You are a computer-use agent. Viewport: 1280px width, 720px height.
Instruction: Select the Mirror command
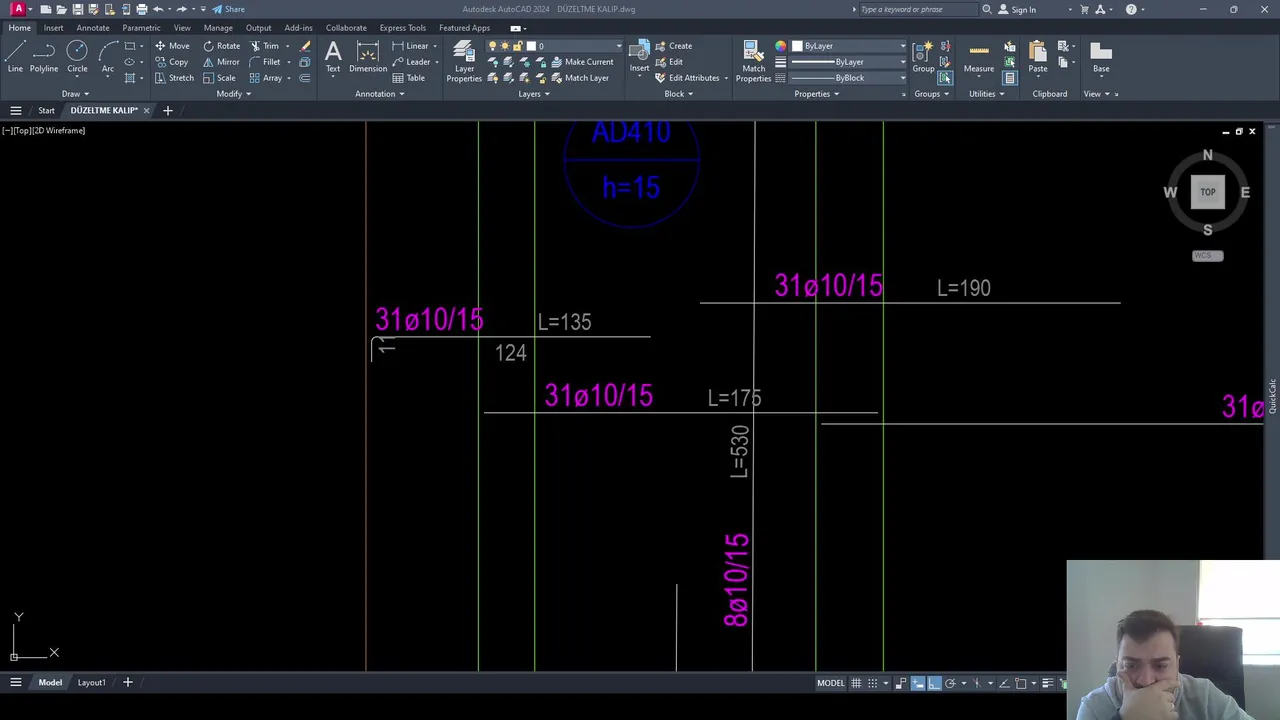pos(222,62)
